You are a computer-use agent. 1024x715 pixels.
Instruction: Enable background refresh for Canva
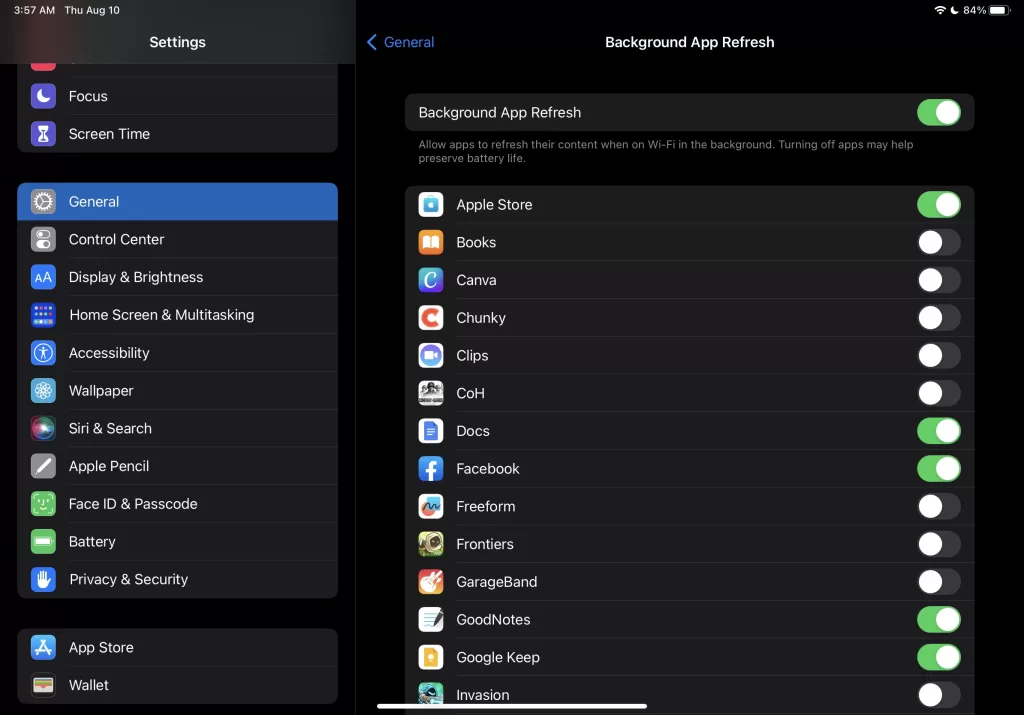[938, 280]
